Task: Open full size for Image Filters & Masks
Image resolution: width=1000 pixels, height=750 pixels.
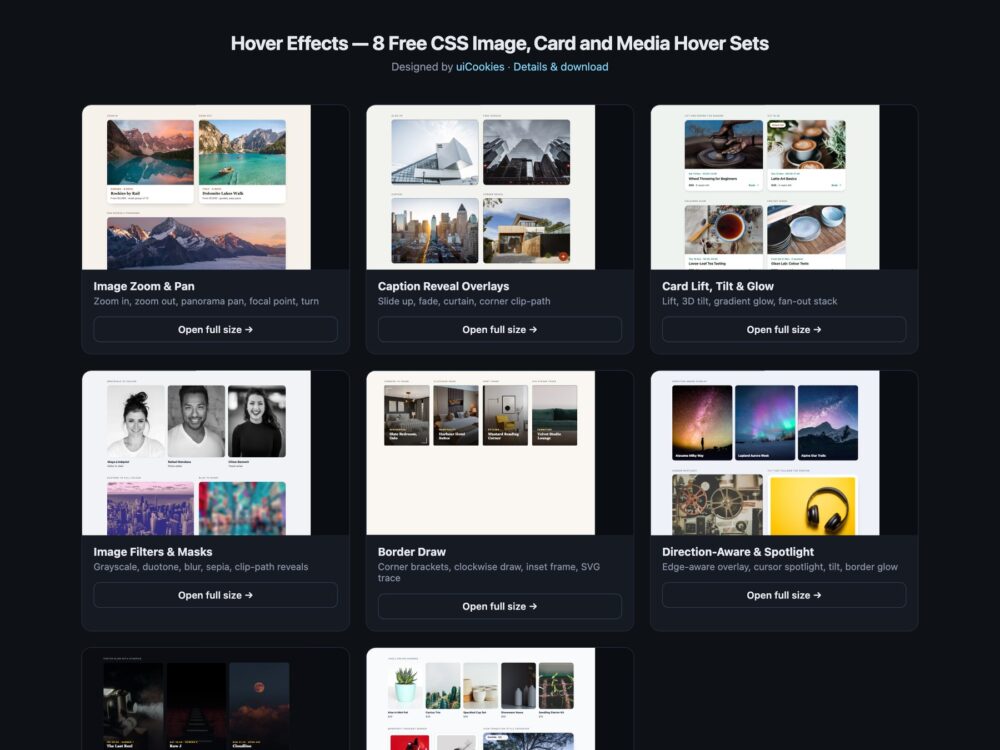Action: click(x=216, y=595)
